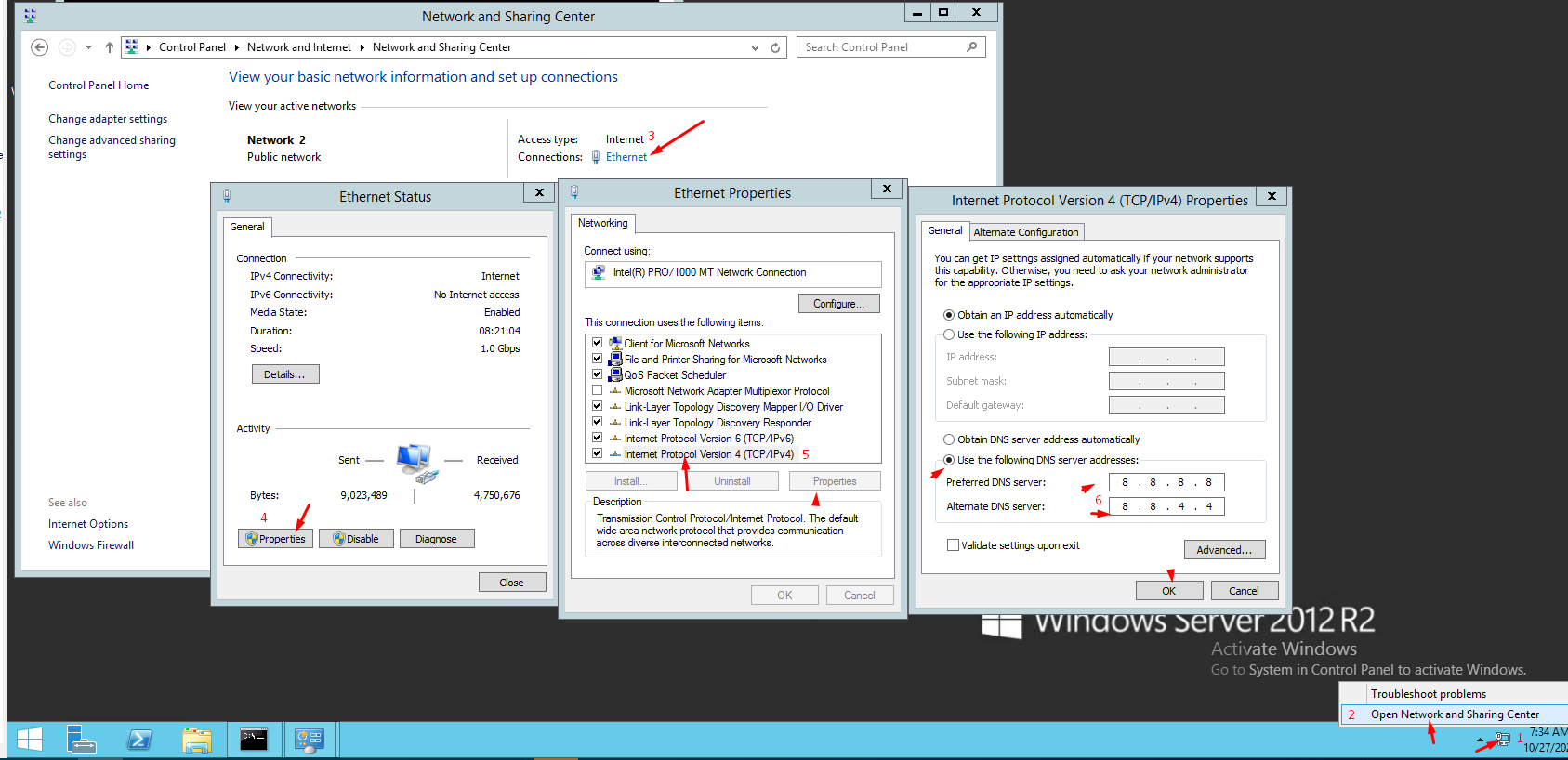Enable Microsoft Network Adapter Multiplexor Protocol
1568x760 pixels.
click(597, 390)
